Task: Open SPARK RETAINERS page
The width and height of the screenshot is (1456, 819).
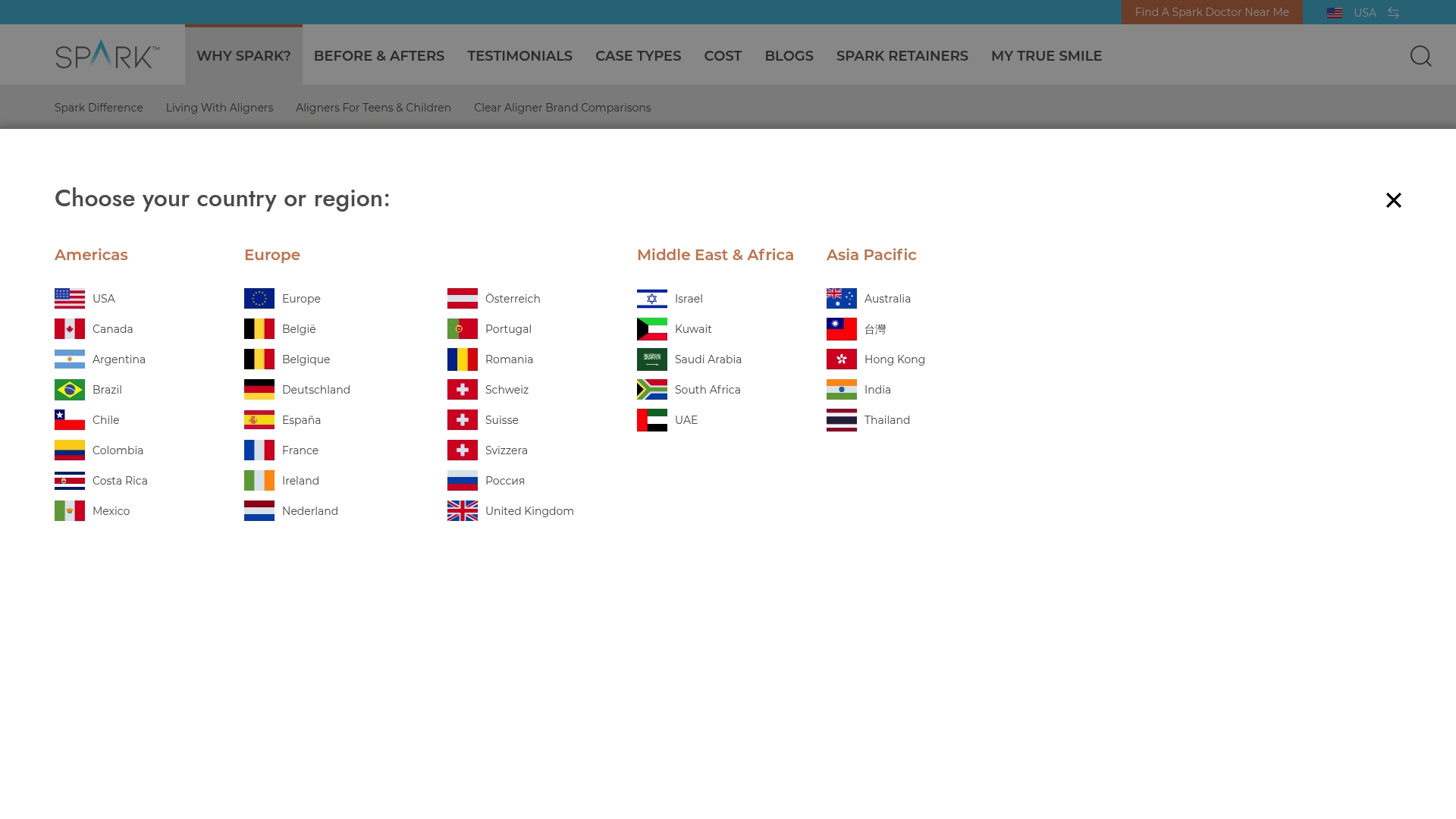Action: 902,56
